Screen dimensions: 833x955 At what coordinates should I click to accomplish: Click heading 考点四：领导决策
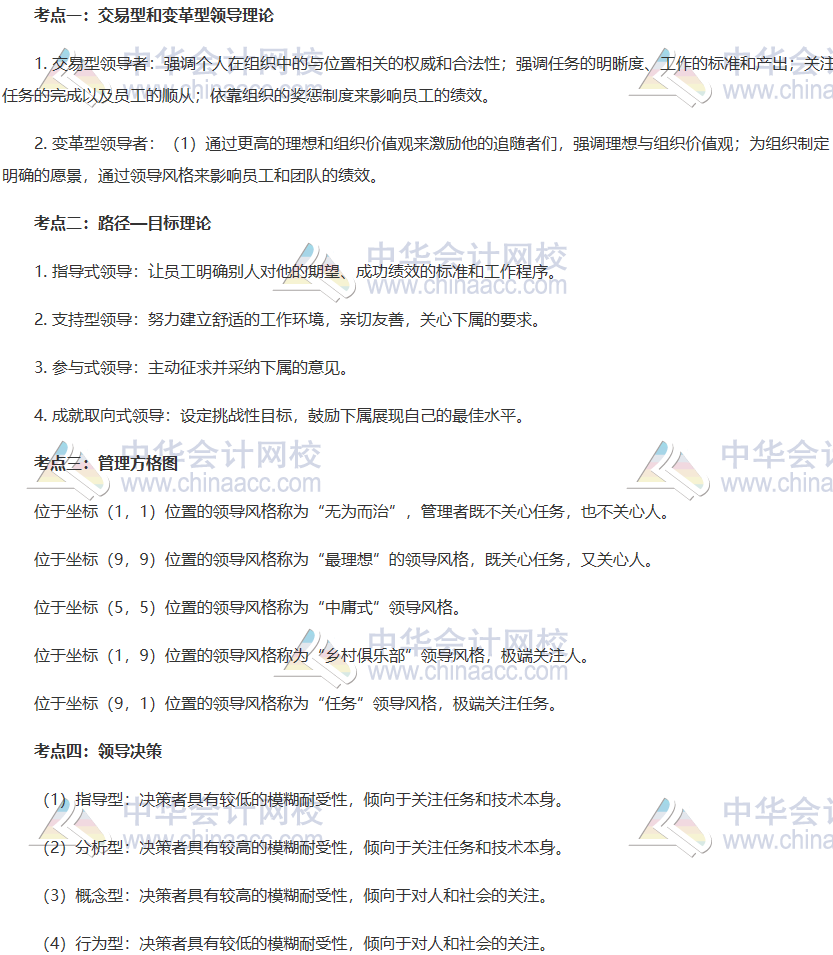(x=98, y=752)
